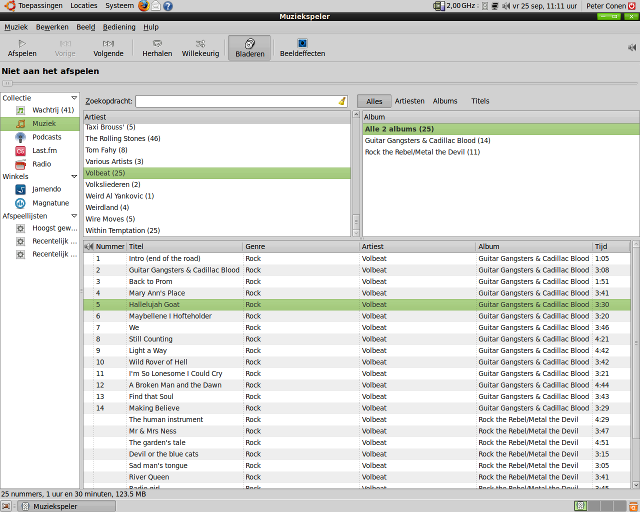This screenshot has height=512, width=640.
Task: Open Hoogst gew... playlist
Action: click(40, 228)
